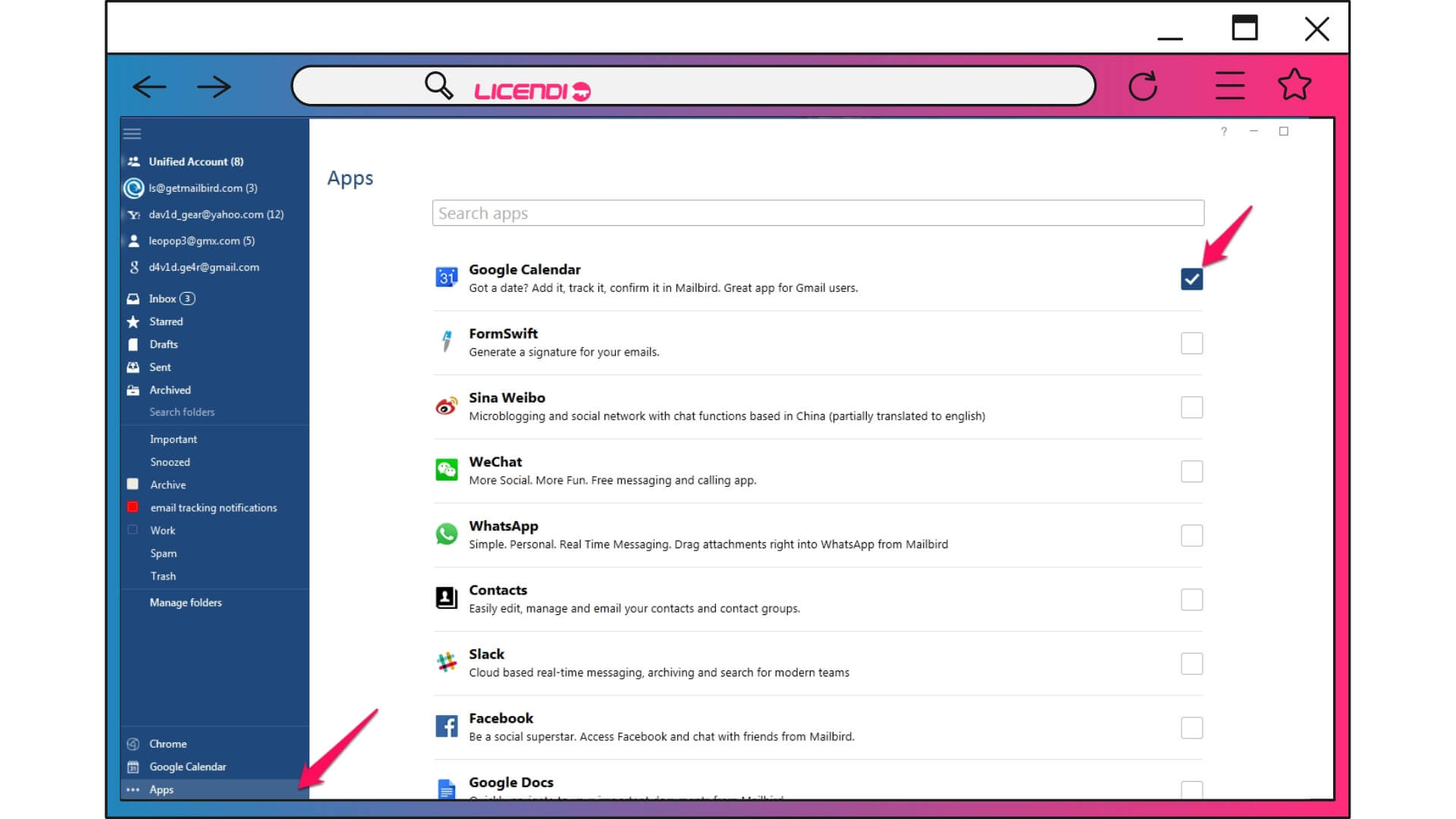The image size is (1456, 819).
Task: Toggle the WhatsApp integration checkbox
Action: coord(1192,535)
